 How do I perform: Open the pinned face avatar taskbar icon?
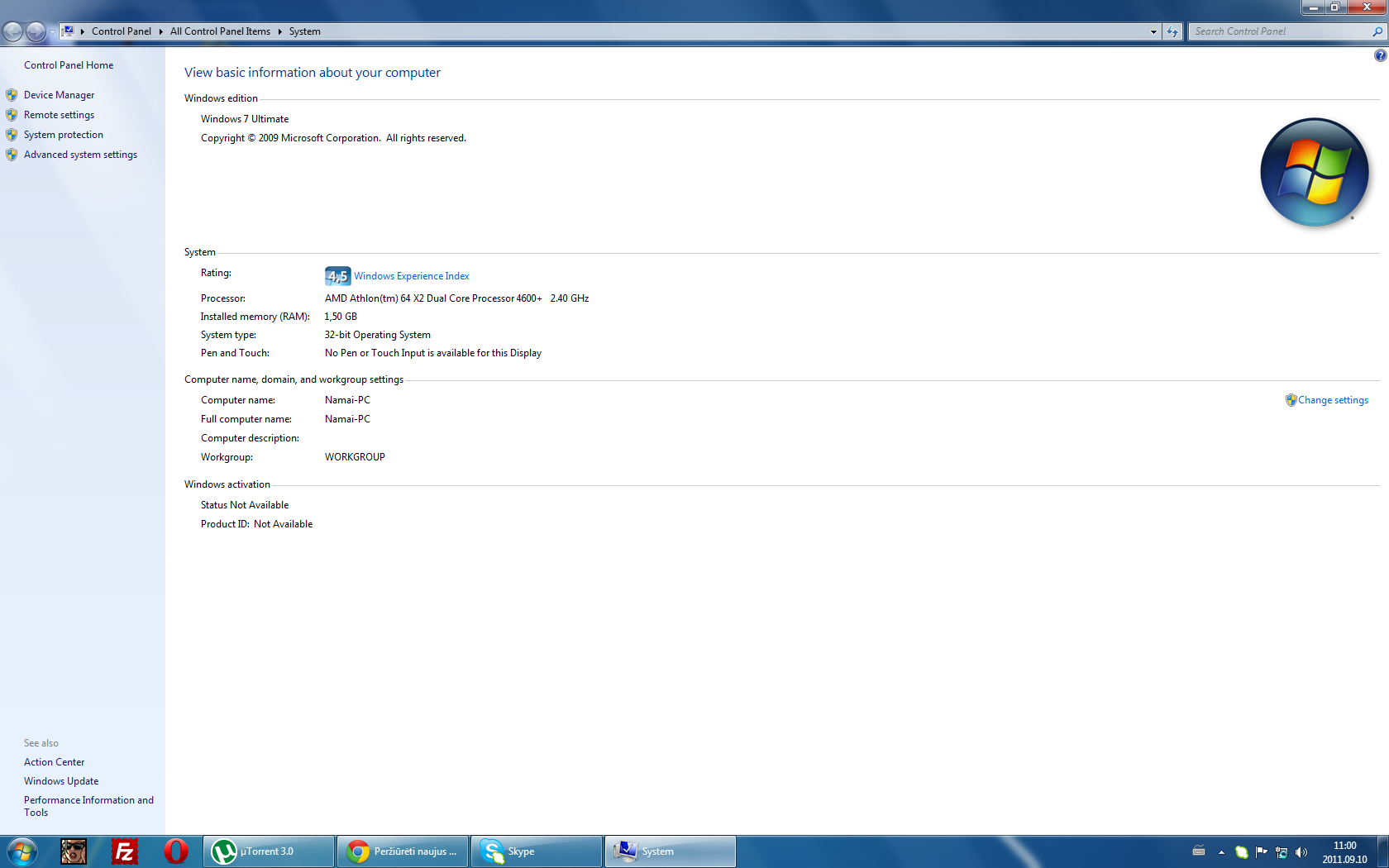tap(74, 851)
